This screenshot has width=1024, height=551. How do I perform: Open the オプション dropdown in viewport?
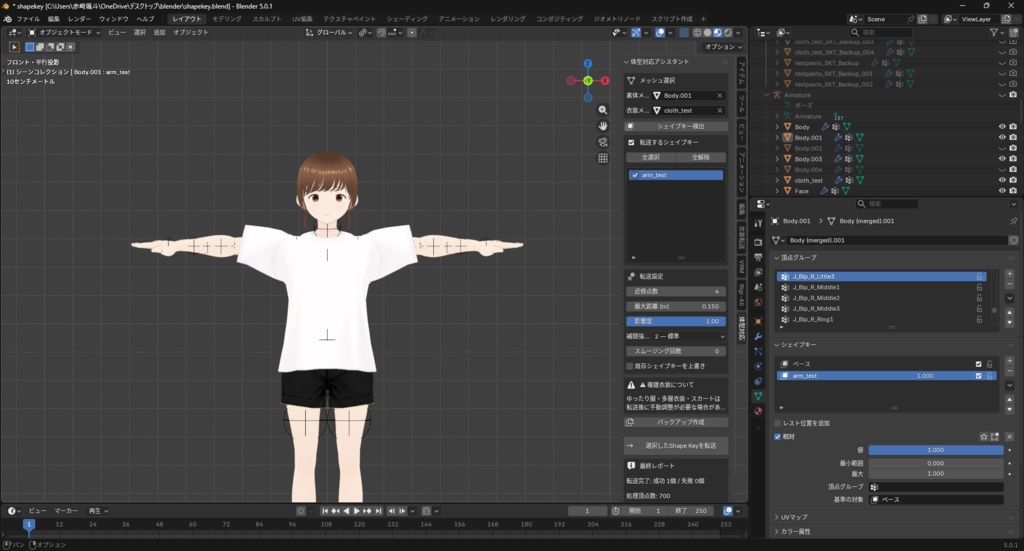tap(723, 47)
